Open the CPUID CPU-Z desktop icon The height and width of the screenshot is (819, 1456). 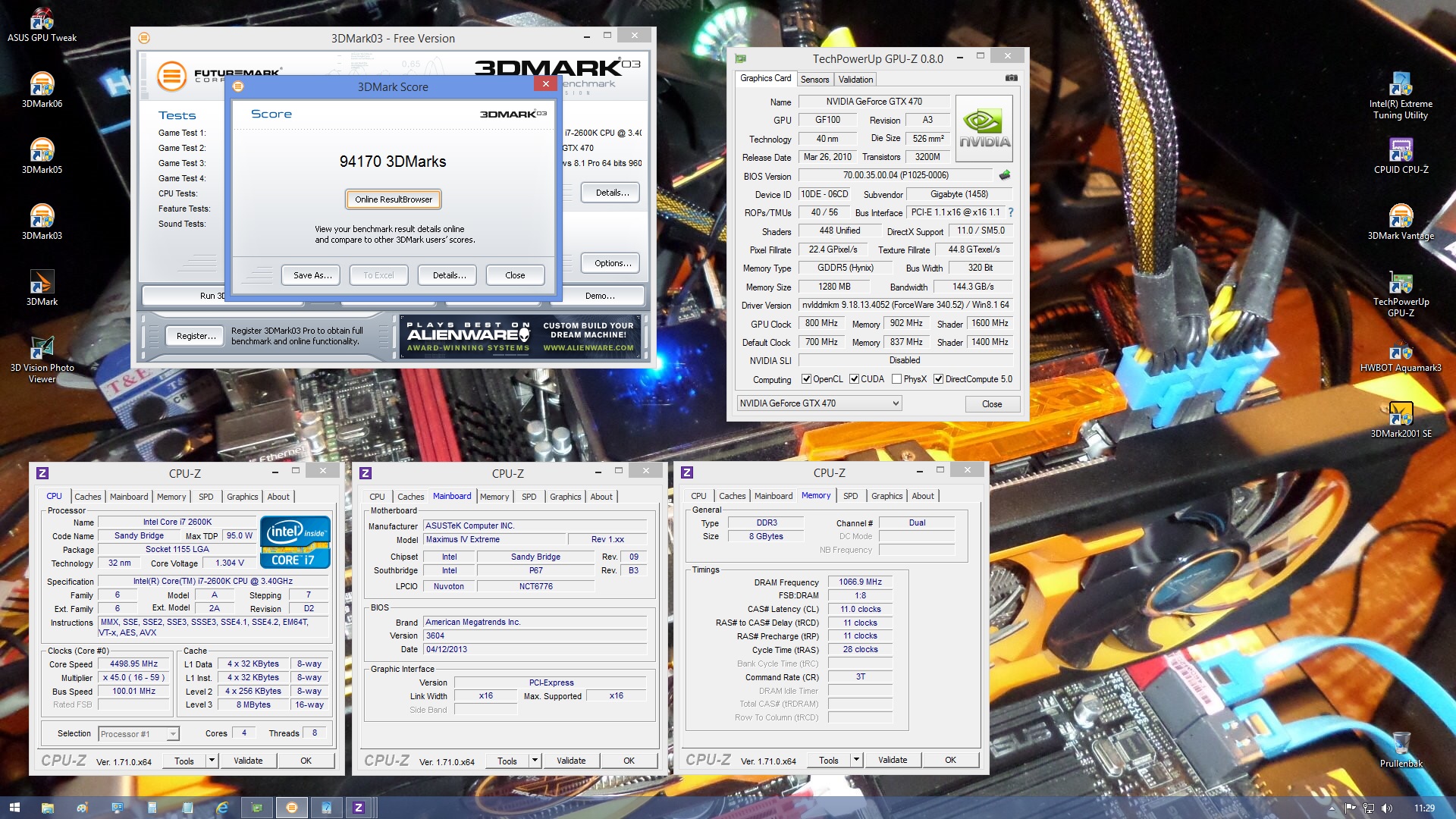pyautogui.click(x=1401, y=156)
